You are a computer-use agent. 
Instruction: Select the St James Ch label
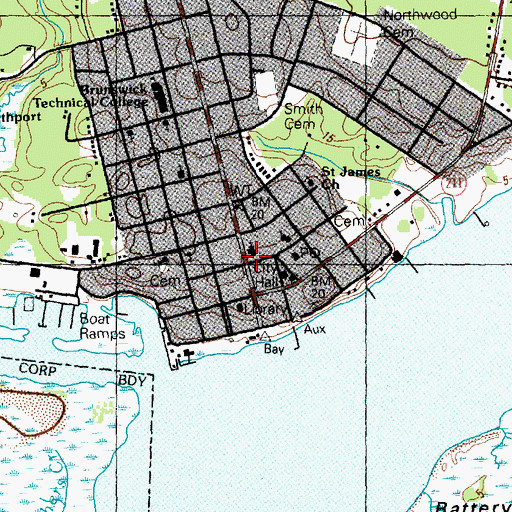point(351,178)
